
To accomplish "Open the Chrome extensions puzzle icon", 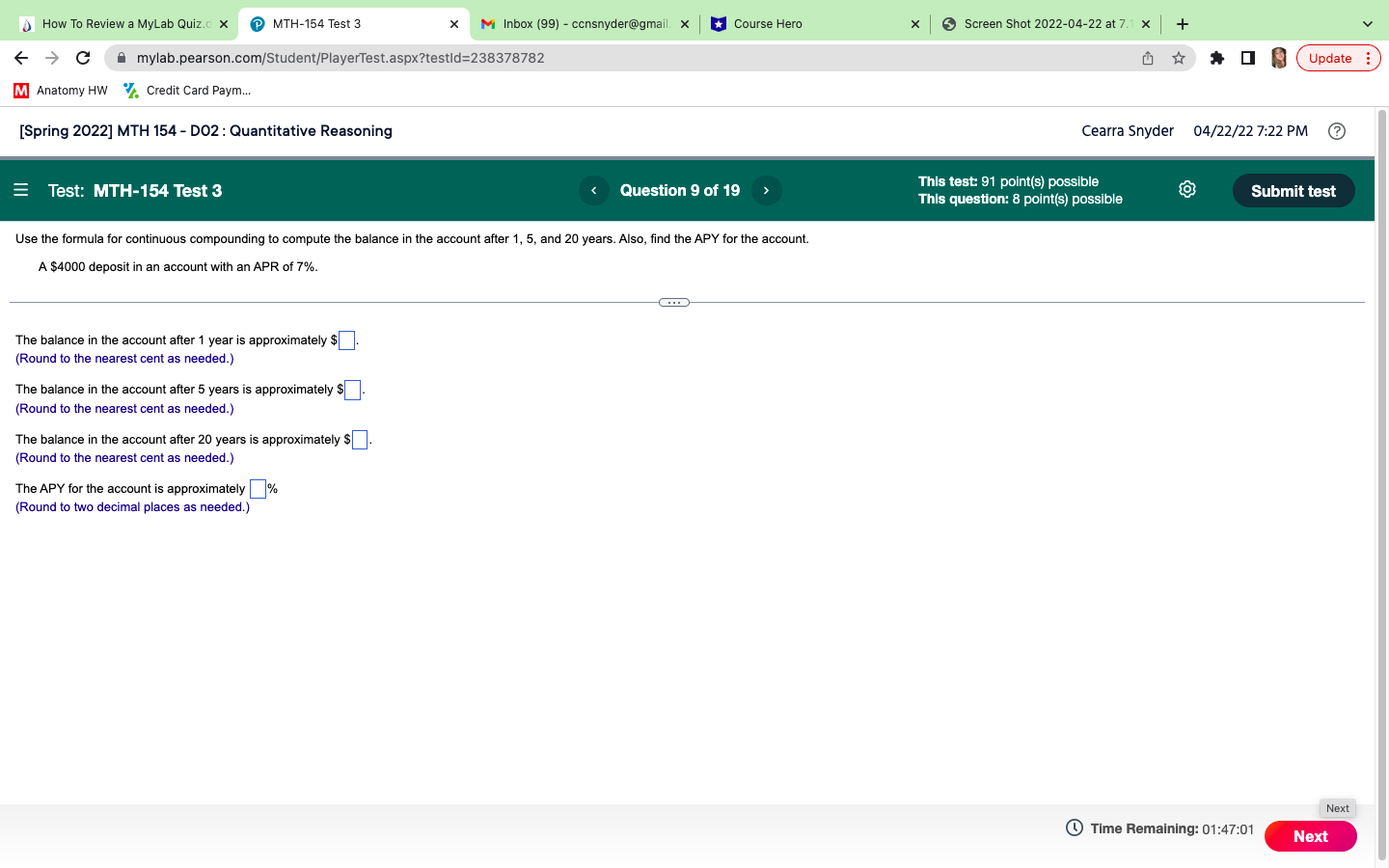I will 1216,58.
